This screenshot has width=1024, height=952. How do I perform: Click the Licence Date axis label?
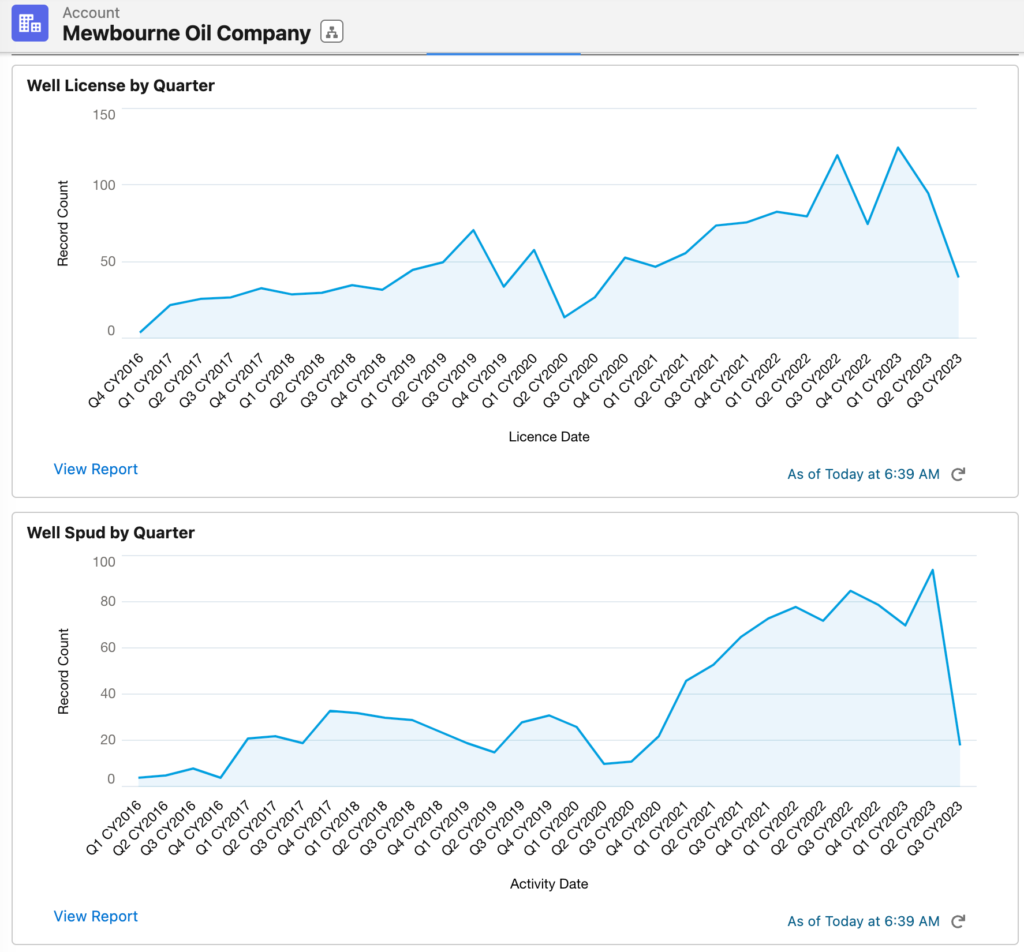tap(549, 437)
